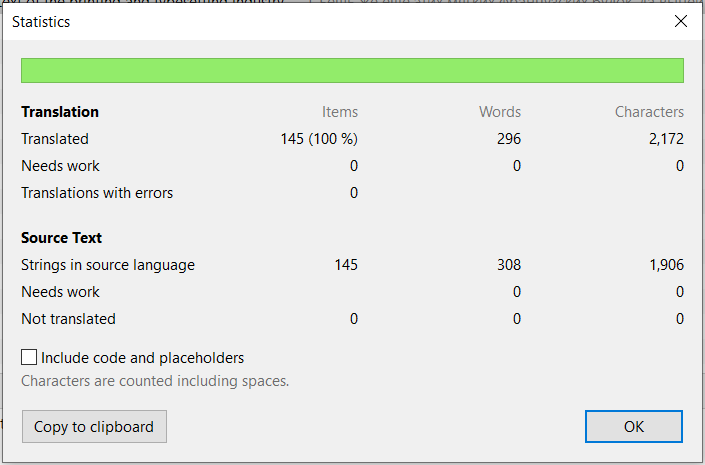Click the Words column header
705x465 pixels.
pos(499,112)
